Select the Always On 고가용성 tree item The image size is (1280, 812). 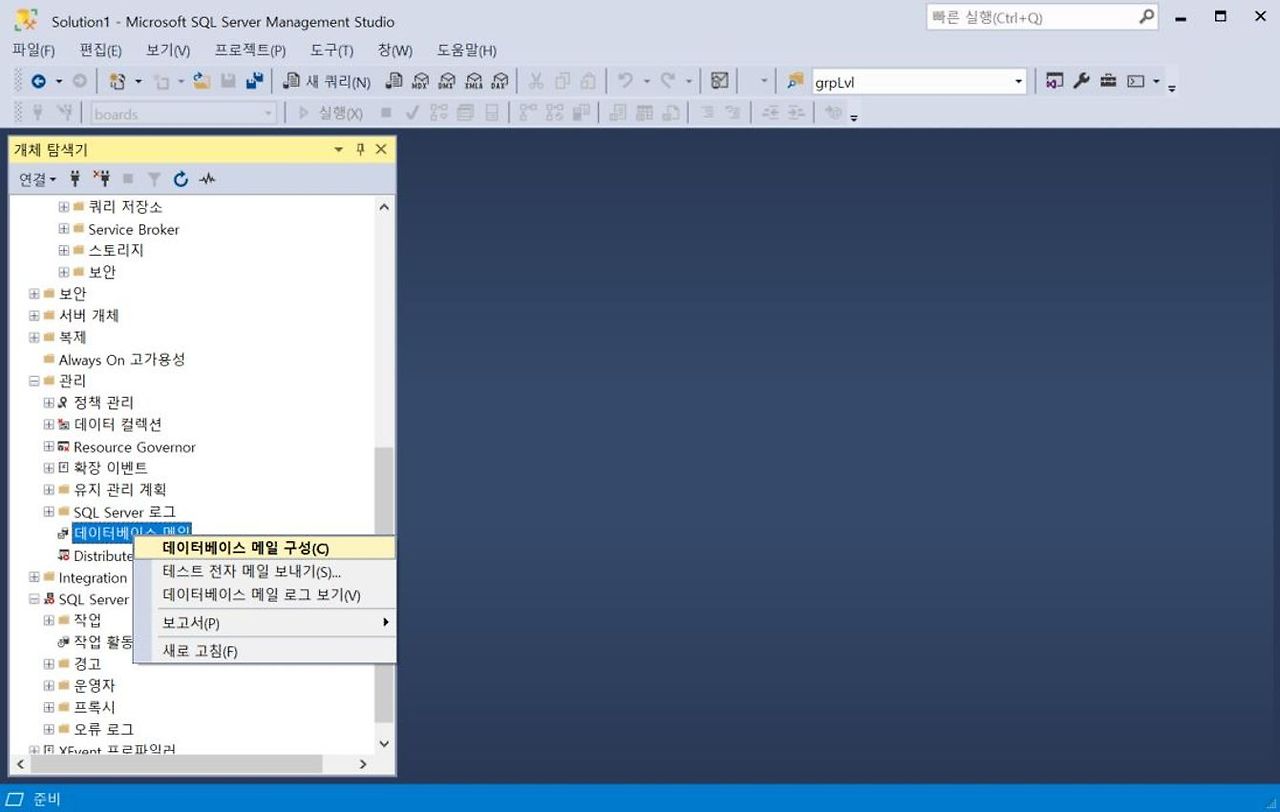pos(122,360)
